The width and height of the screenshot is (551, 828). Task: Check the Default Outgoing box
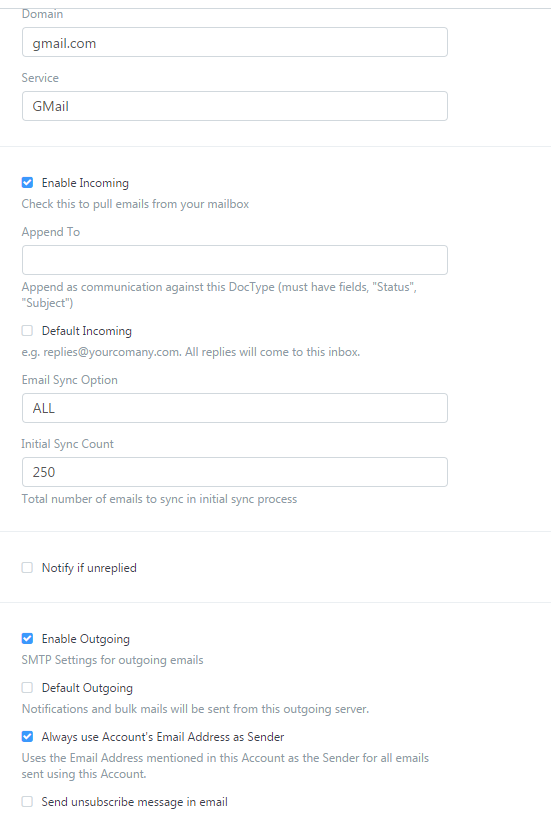coord(27,688)
